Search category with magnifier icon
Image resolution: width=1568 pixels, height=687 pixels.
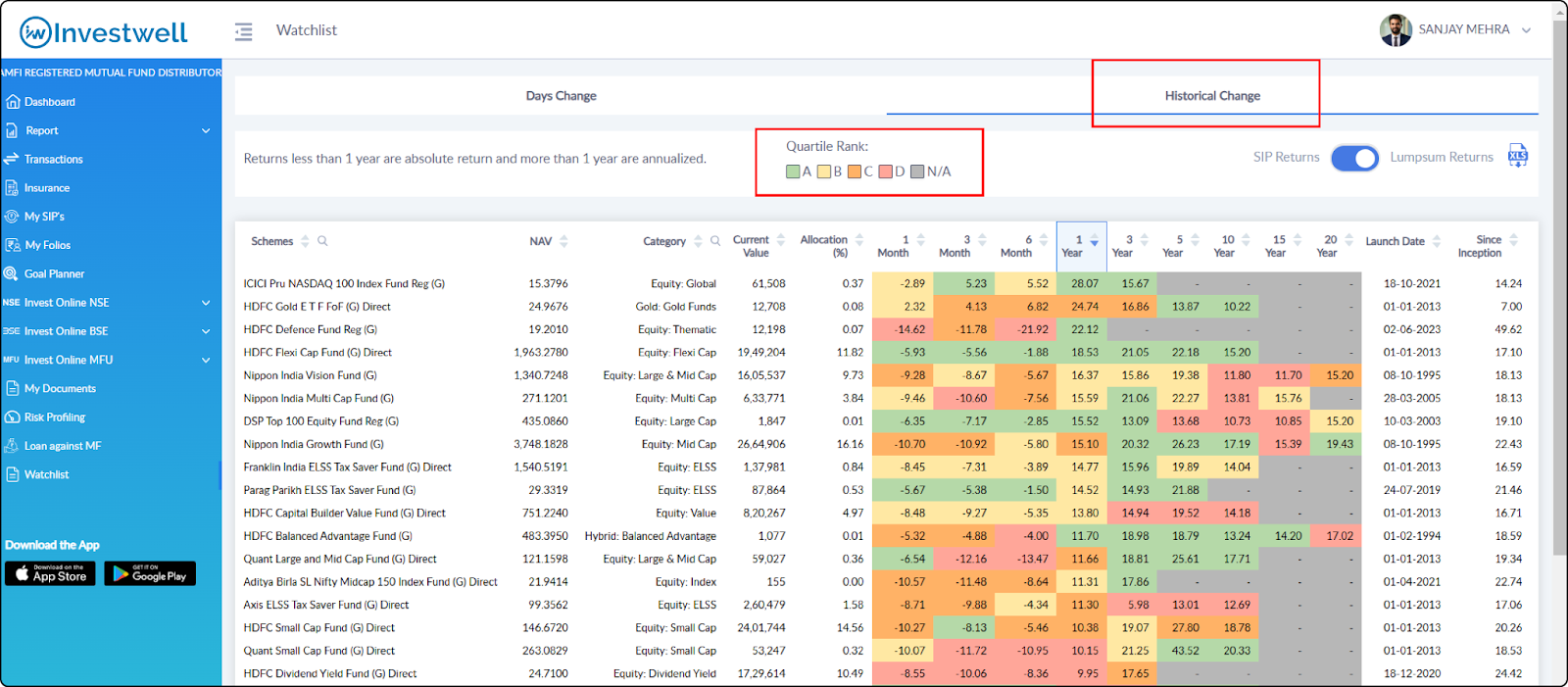click(x=715, y=241)
